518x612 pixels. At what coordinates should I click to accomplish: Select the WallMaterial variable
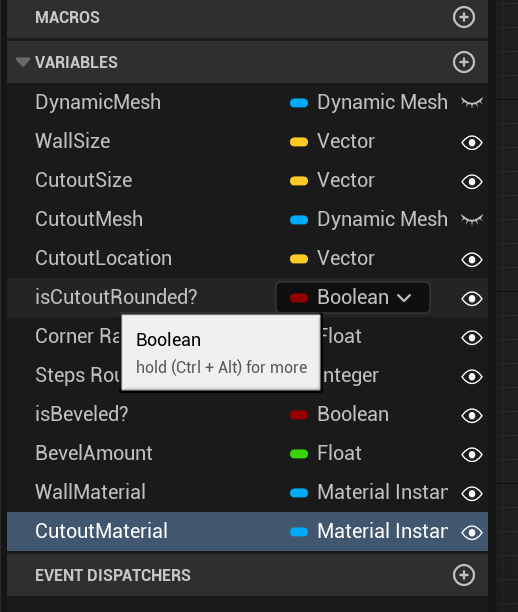[247, 492]
